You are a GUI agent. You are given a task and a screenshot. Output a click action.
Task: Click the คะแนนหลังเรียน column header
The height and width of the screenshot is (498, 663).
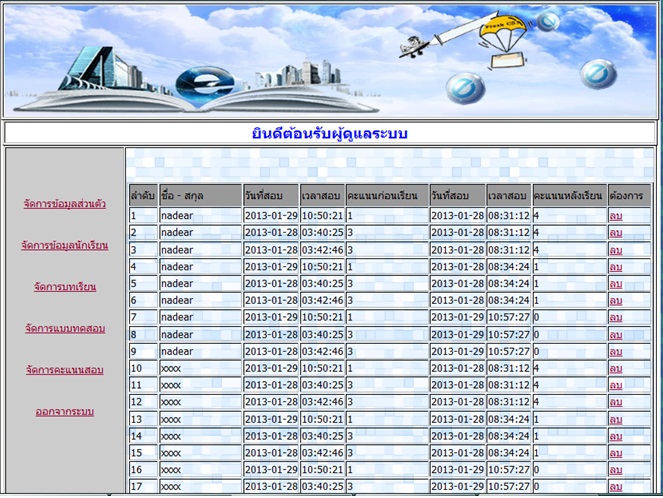point(568,195)
